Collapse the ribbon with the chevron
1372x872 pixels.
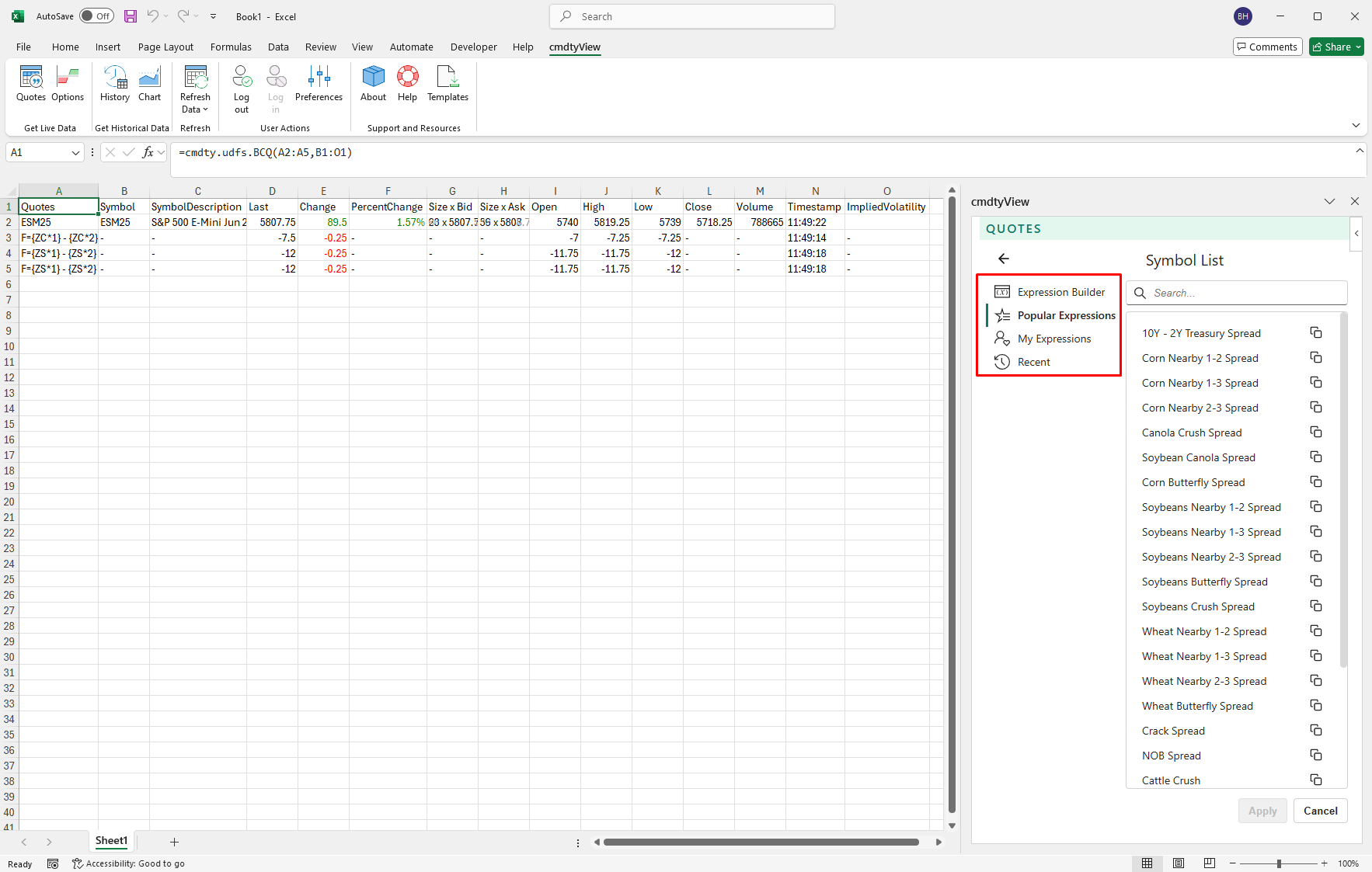pos(1355,125)
